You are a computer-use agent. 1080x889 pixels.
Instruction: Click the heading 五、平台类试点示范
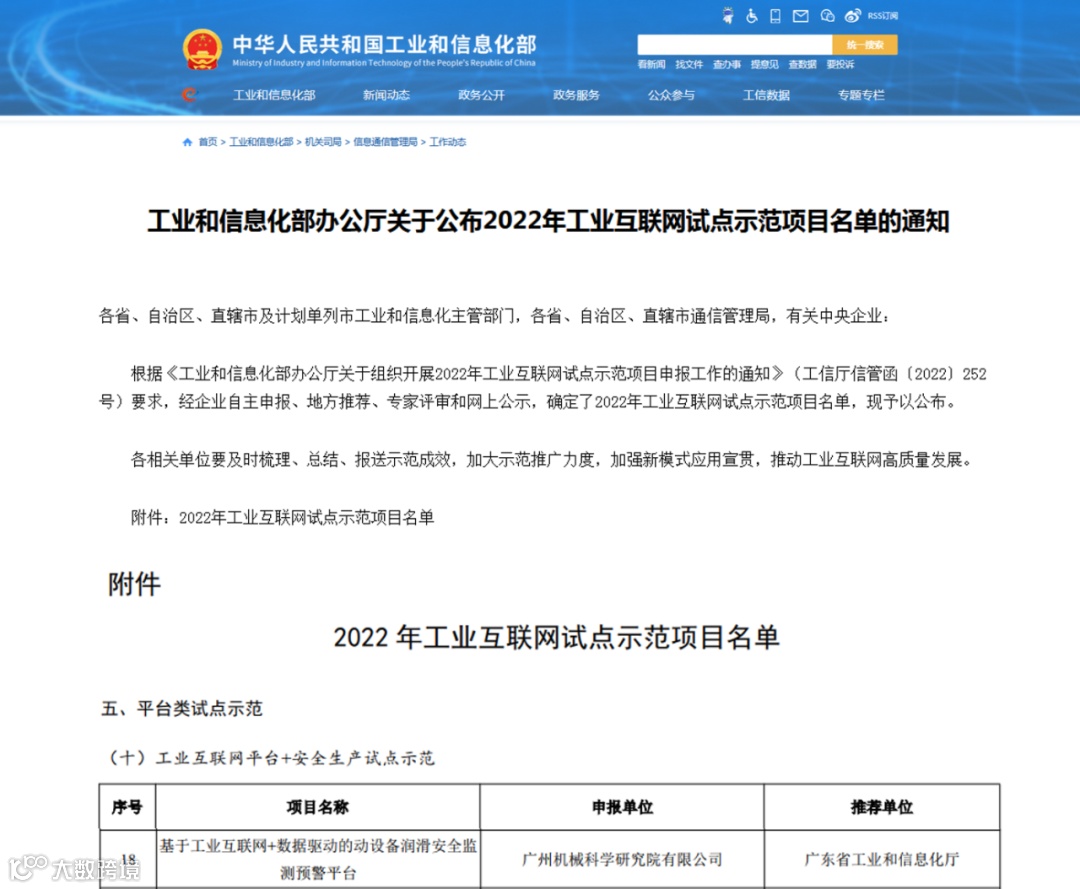(x=182, y=708)
